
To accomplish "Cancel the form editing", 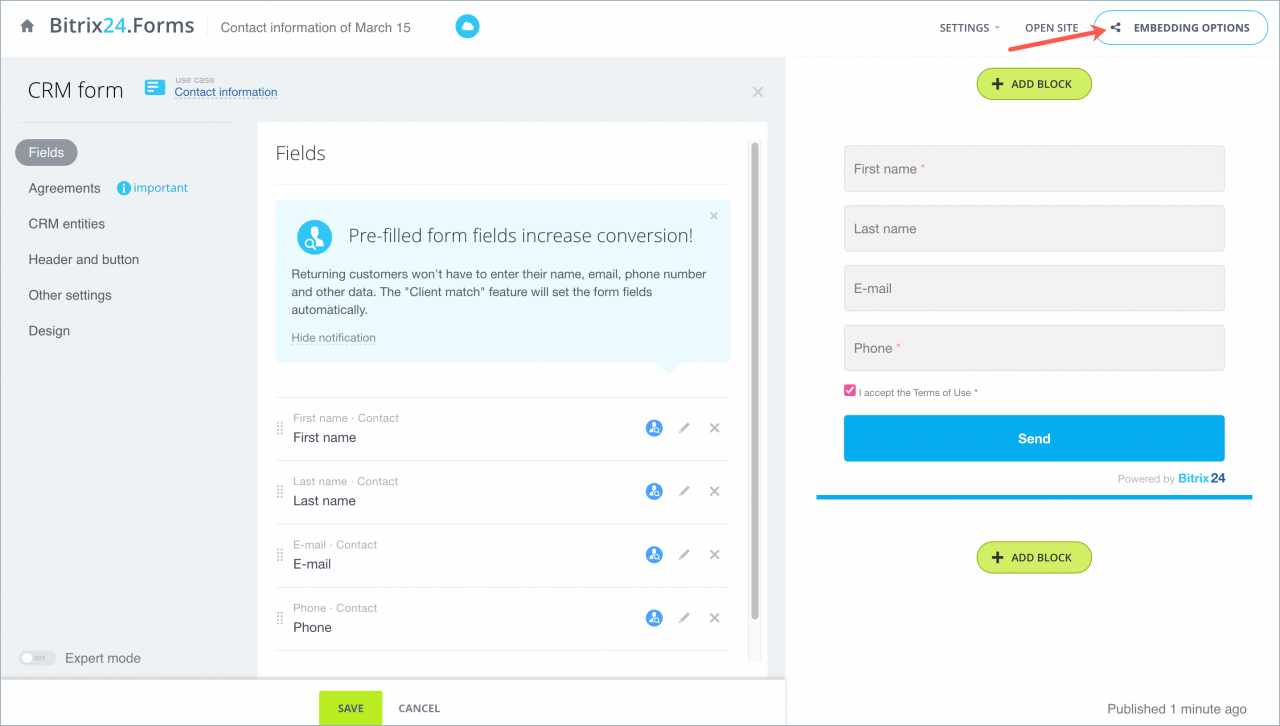I will coord(419,708).
